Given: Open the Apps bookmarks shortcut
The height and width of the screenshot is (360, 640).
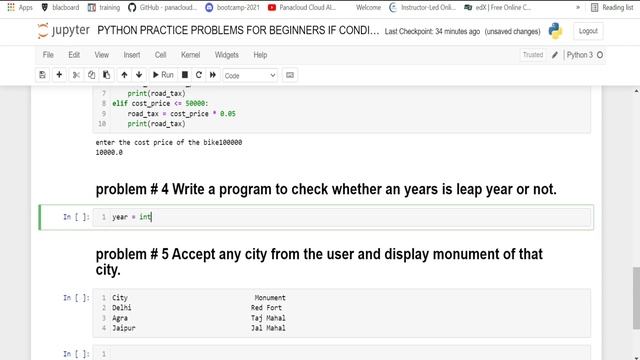Looking at the screenshot, I should point(20,7).
